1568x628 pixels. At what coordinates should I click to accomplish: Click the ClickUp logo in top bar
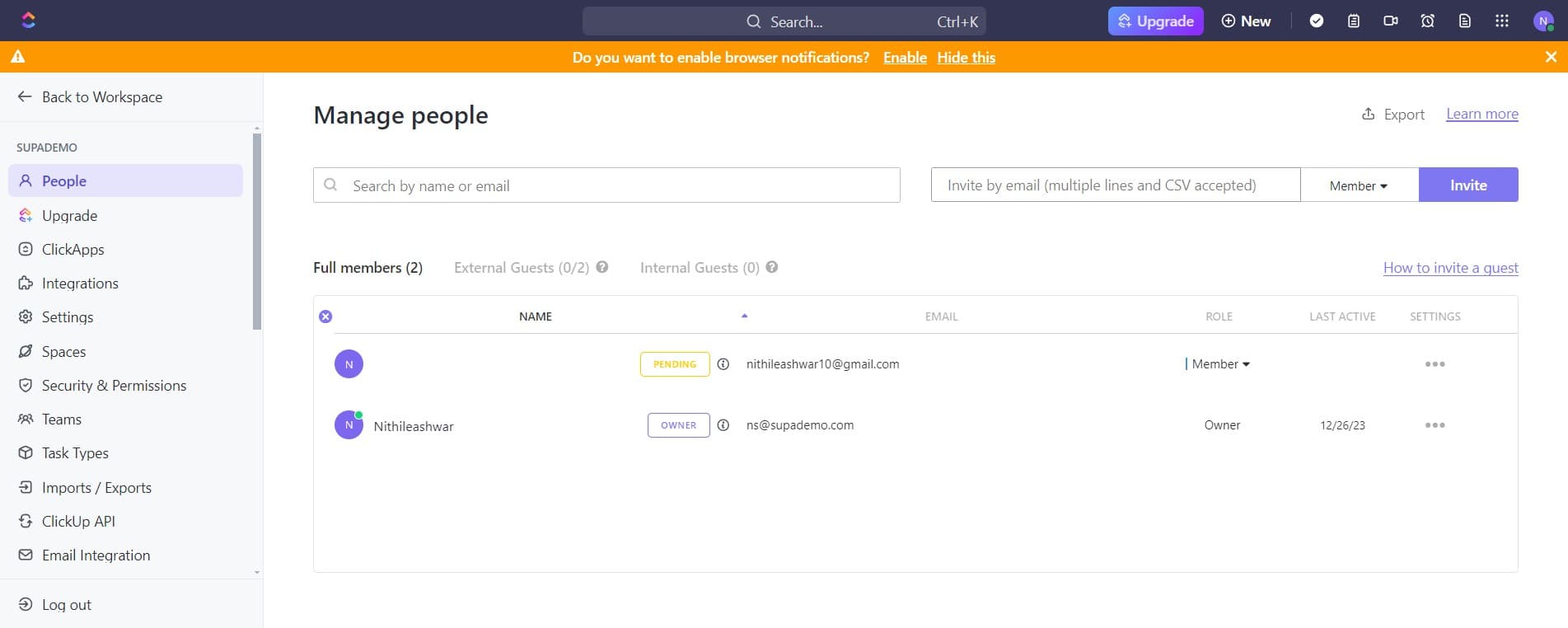pos(28,21)
